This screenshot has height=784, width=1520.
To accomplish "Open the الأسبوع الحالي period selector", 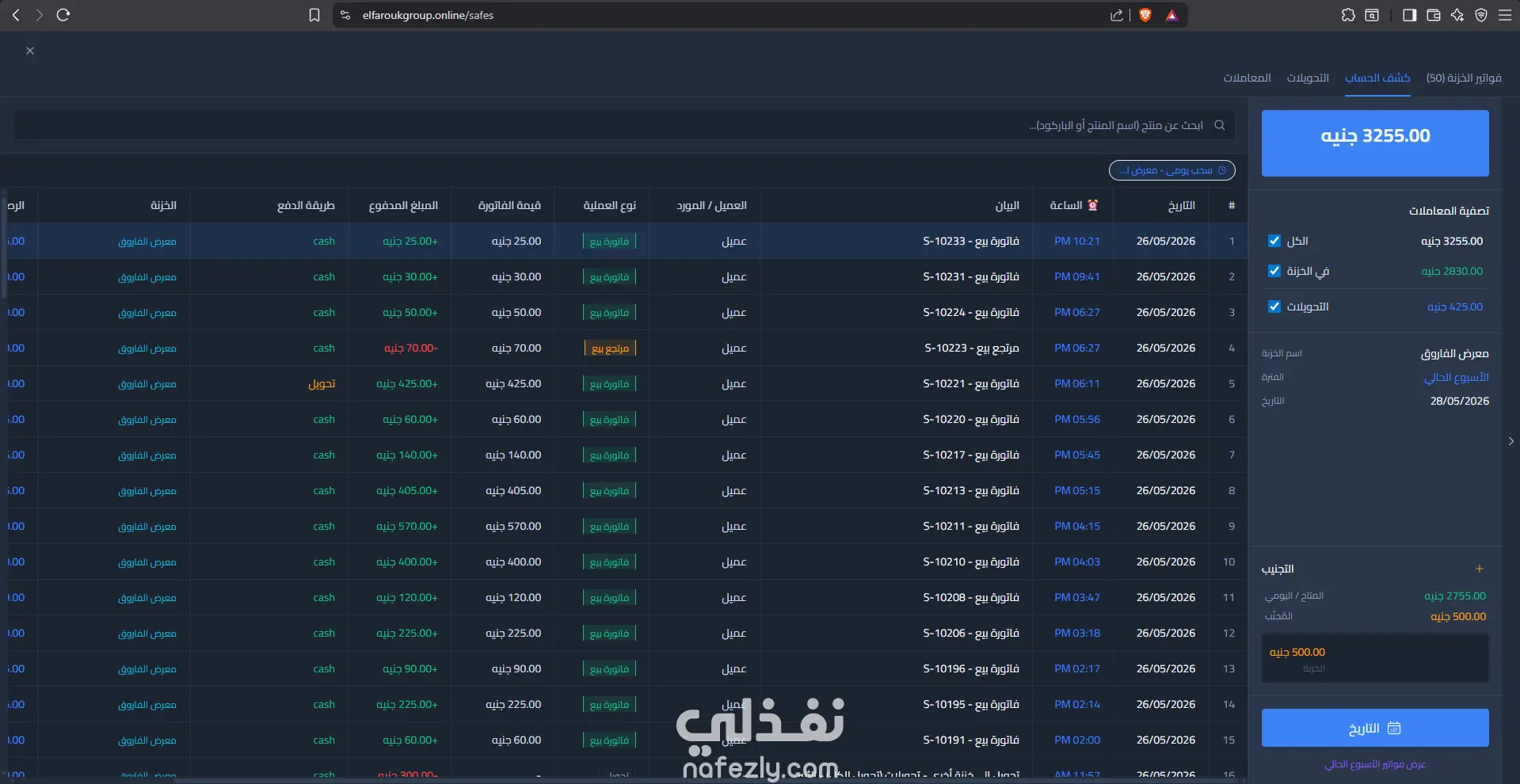I will 1456,377.
